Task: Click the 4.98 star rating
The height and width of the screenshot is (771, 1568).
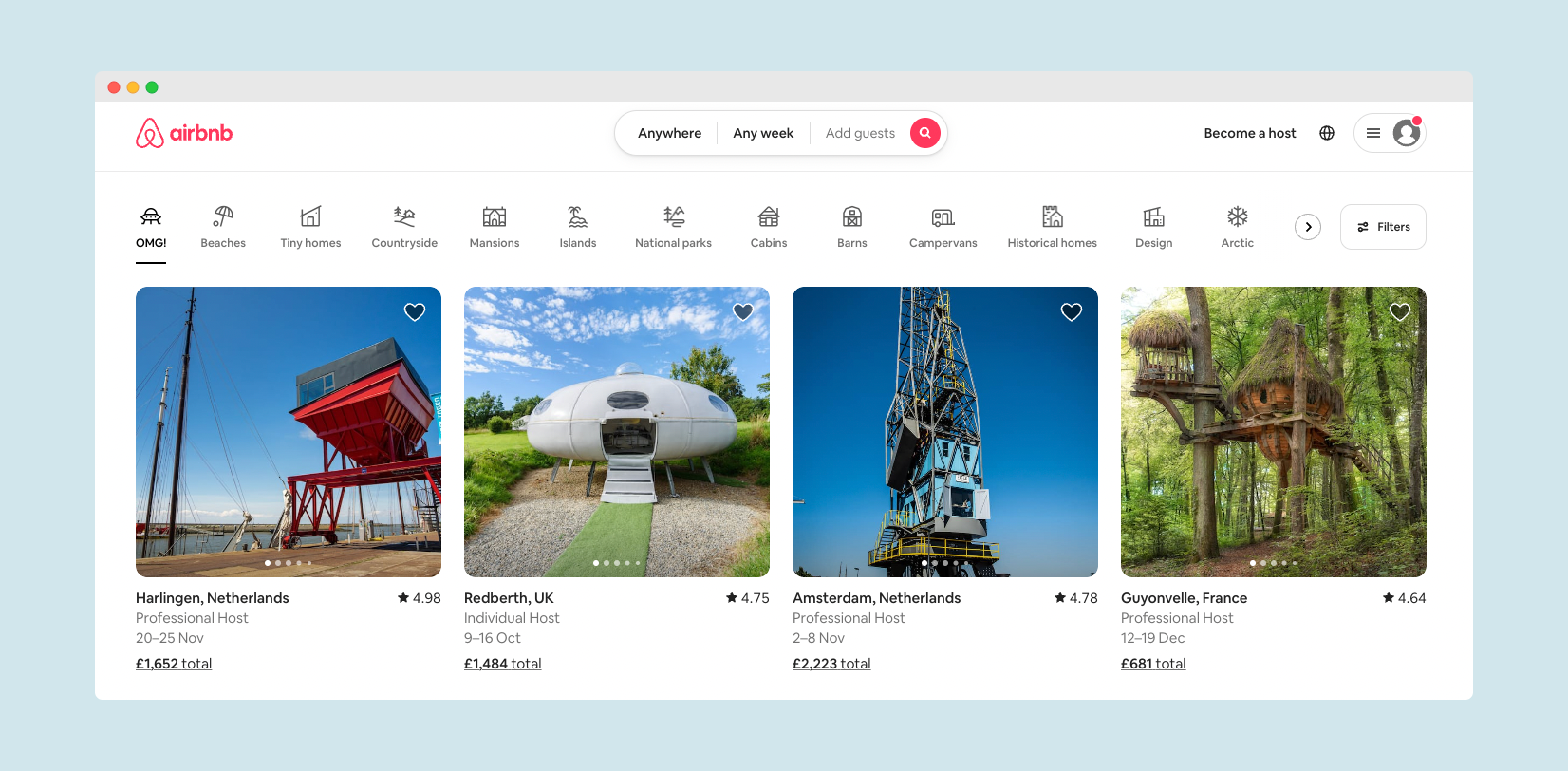Action: click(x=420, y=598)
